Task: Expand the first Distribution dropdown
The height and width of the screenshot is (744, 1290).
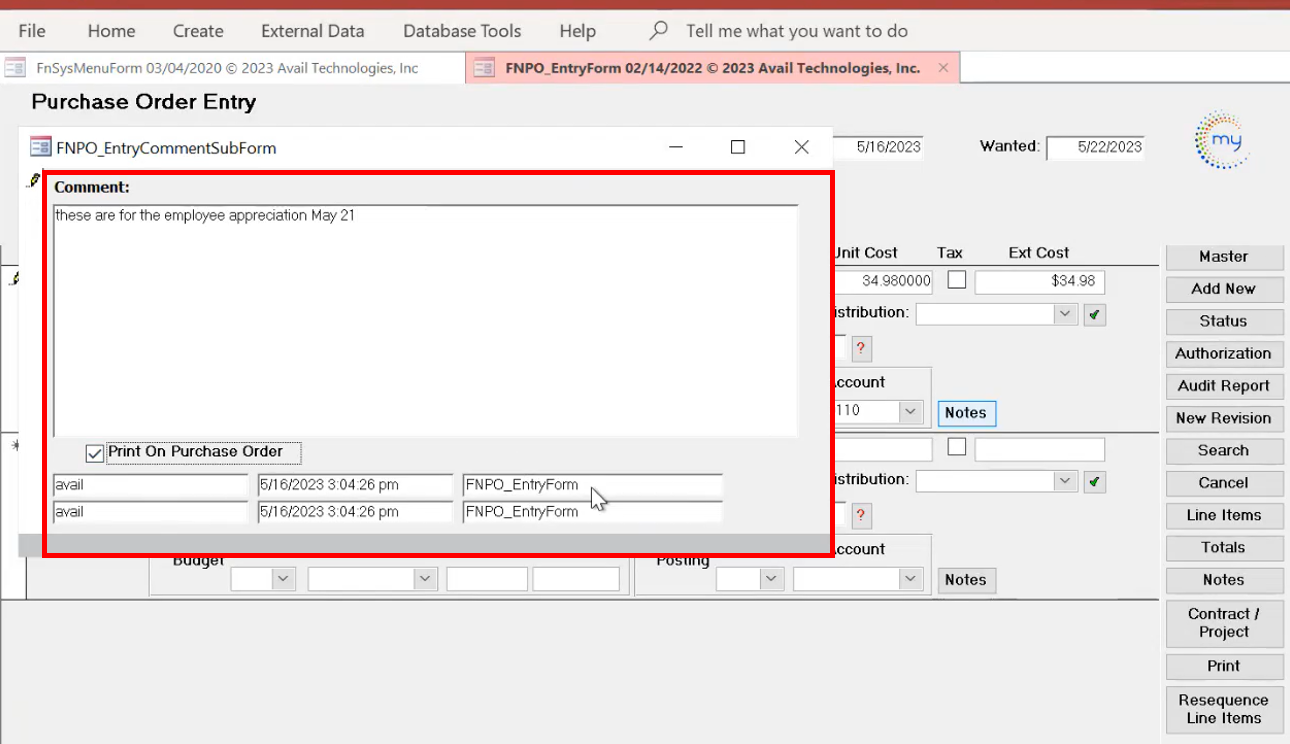Action: tap(1064, 315)
